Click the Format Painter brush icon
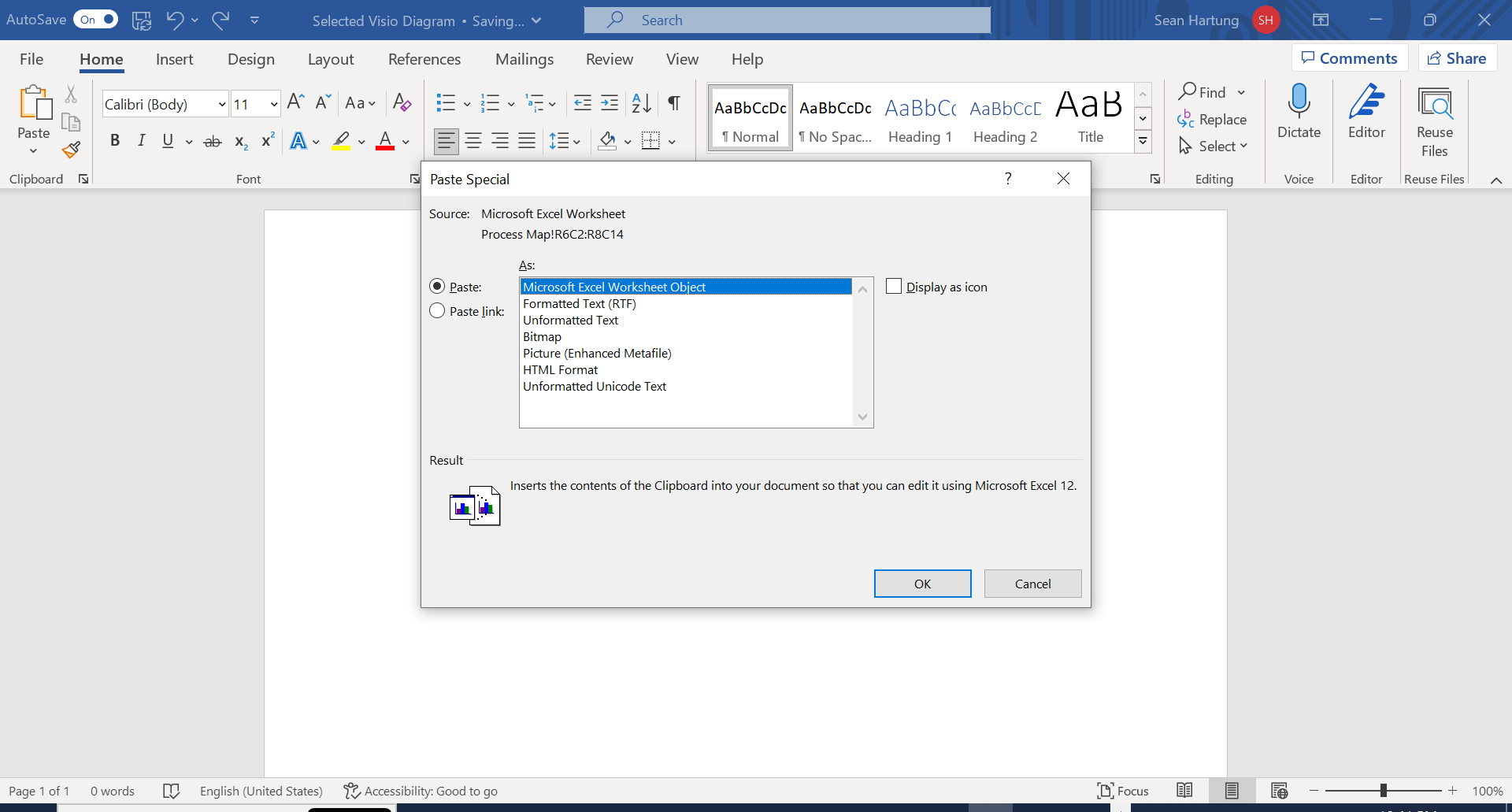The image size is (1512, 812). pyautogui.click(x=71, y=149)
